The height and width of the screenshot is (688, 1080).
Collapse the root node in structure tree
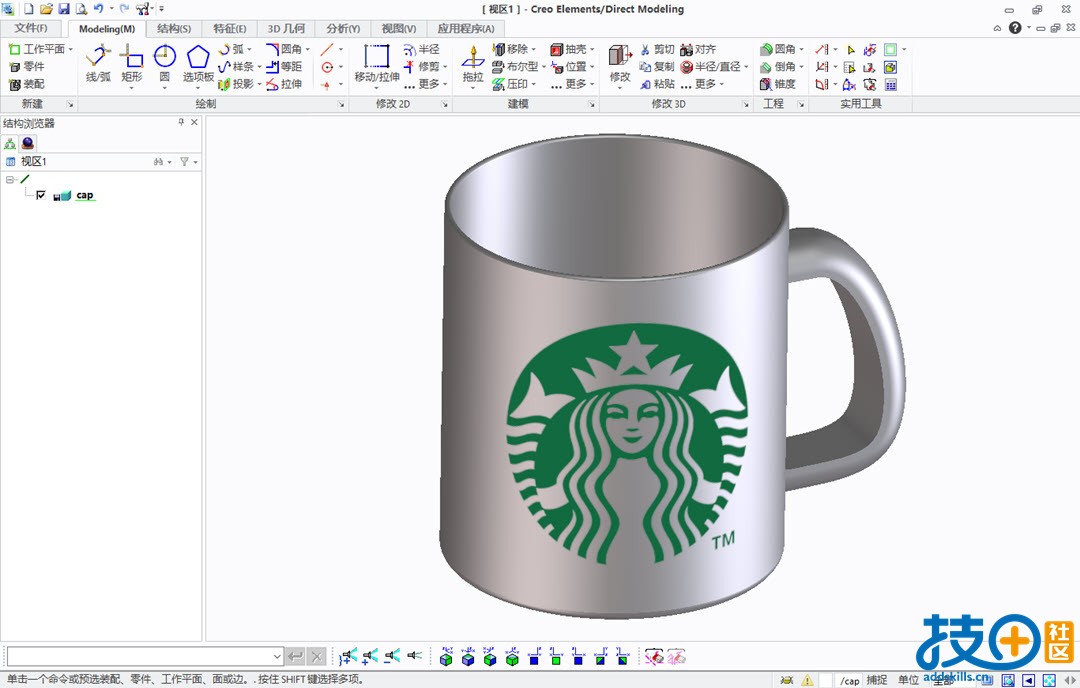tap(10, 179)
